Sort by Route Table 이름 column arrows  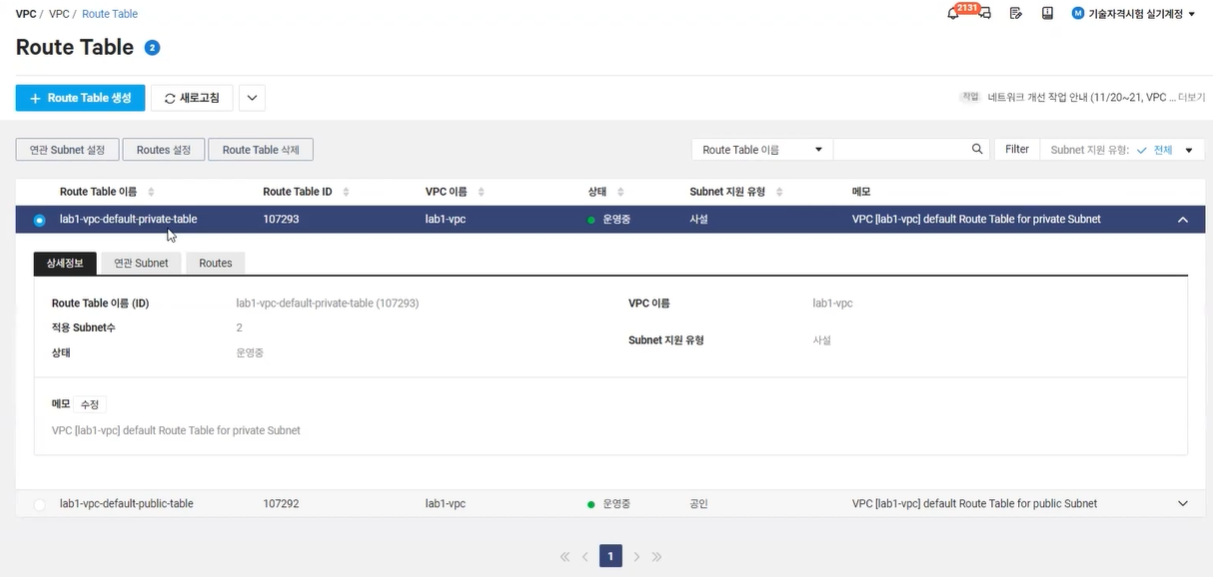(x=151, y=192)
